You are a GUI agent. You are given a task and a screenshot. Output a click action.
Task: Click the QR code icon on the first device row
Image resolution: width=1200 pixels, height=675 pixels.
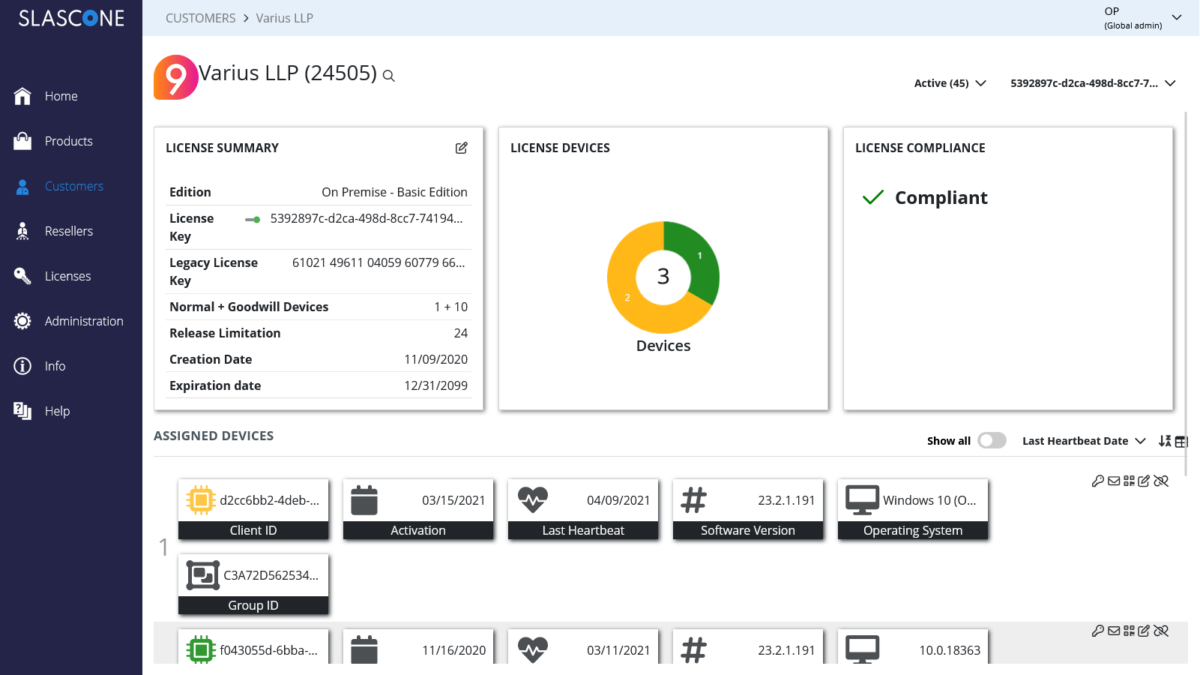[1129, 481]
